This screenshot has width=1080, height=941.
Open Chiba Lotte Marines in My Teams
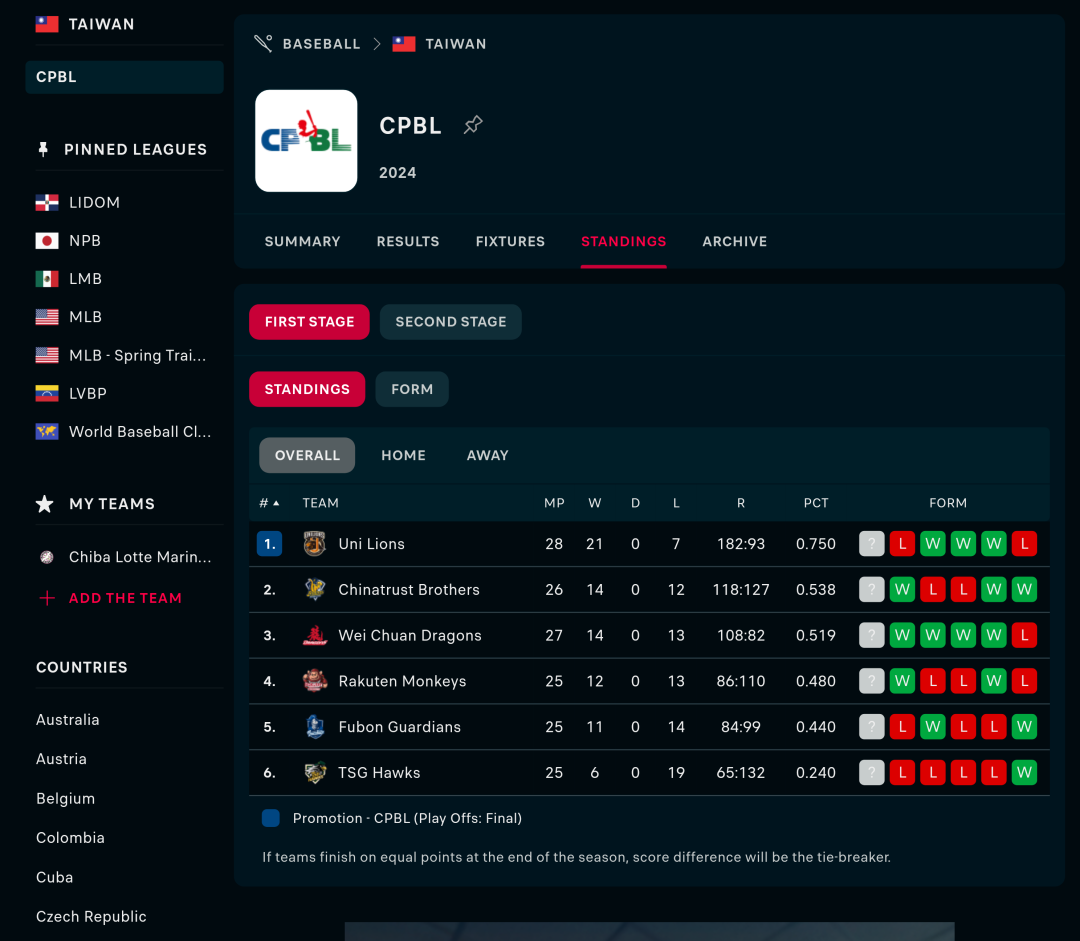pos(140,557)
